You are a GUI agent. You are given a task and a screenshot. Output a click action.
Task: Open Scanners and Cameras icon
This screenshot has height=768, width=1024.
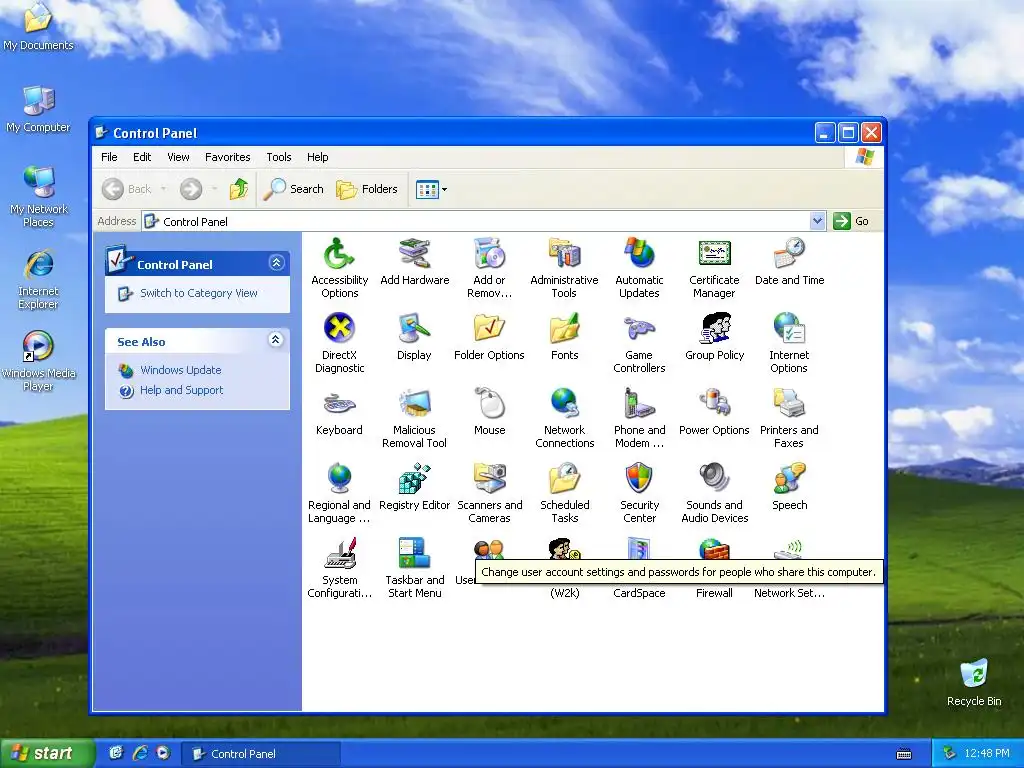(489, 478)
